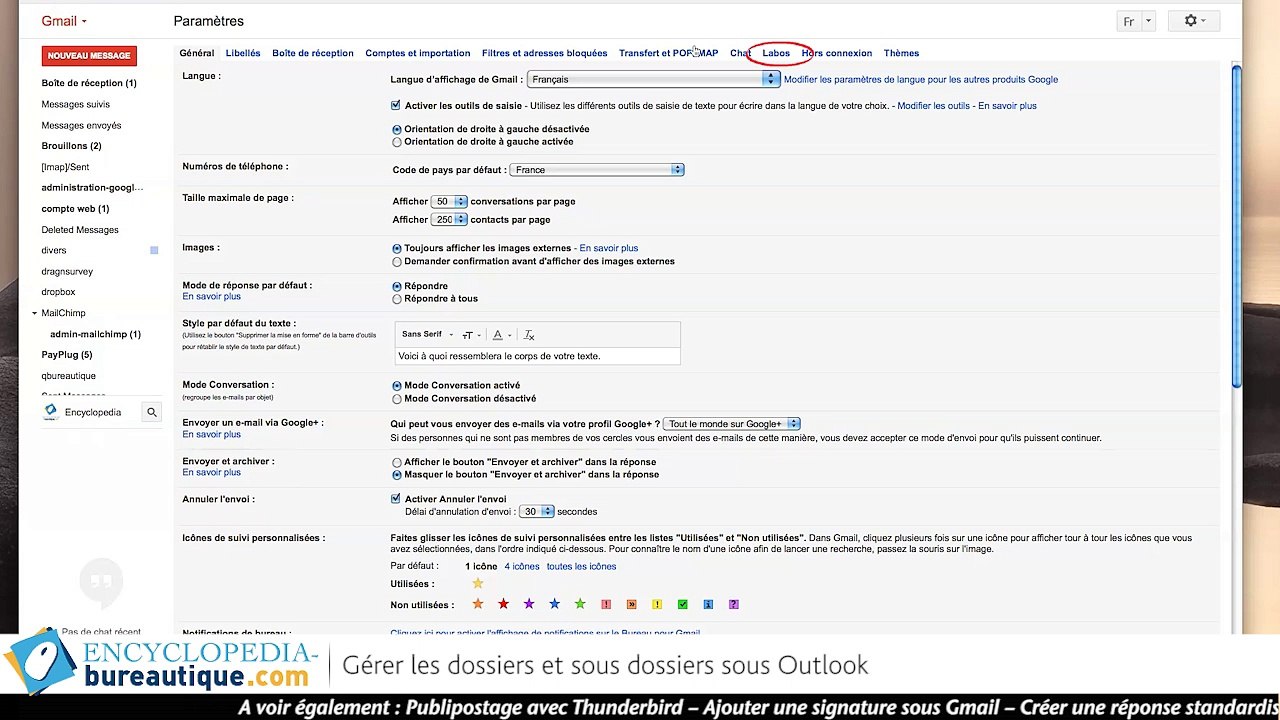Click the yellow star in the Utilisées row
Screen dimensions: 1280x720
coord(478,584)
